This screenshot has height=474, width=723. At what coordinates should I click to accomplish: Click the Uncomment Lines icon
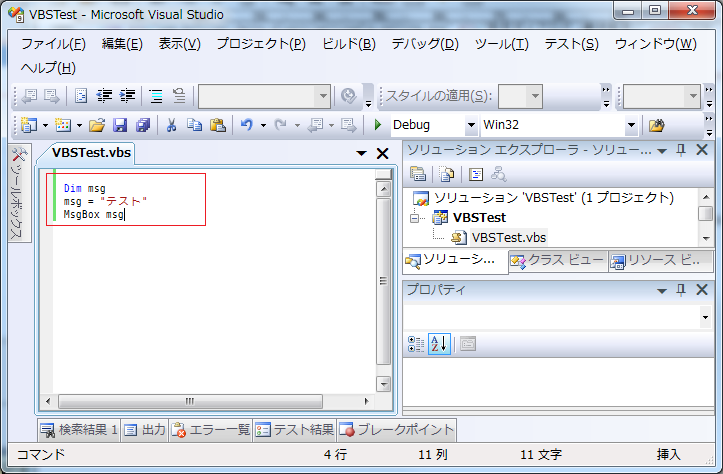coord(179,95)
